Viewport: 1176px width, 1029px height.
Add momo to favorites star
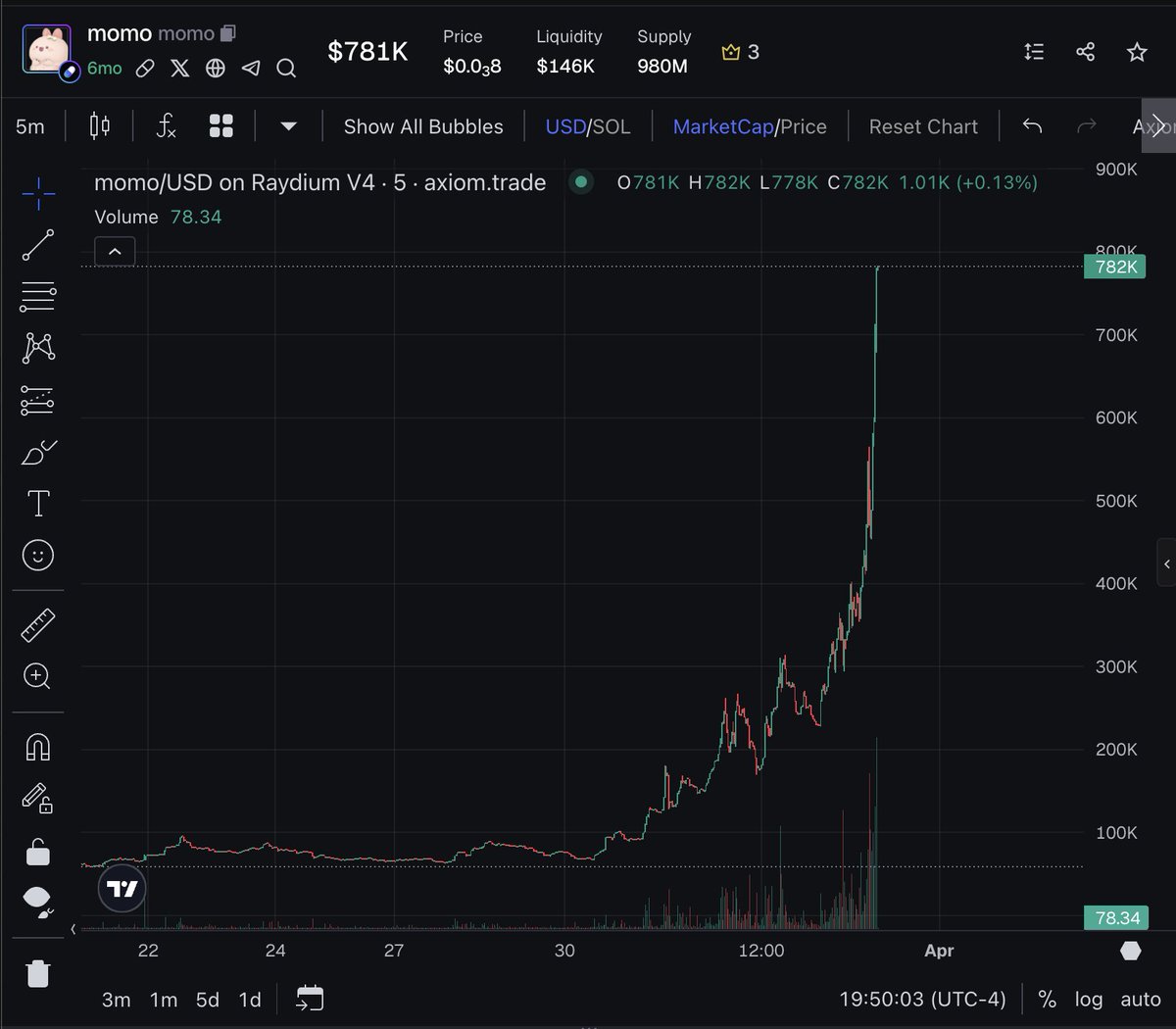(1137, 52)
